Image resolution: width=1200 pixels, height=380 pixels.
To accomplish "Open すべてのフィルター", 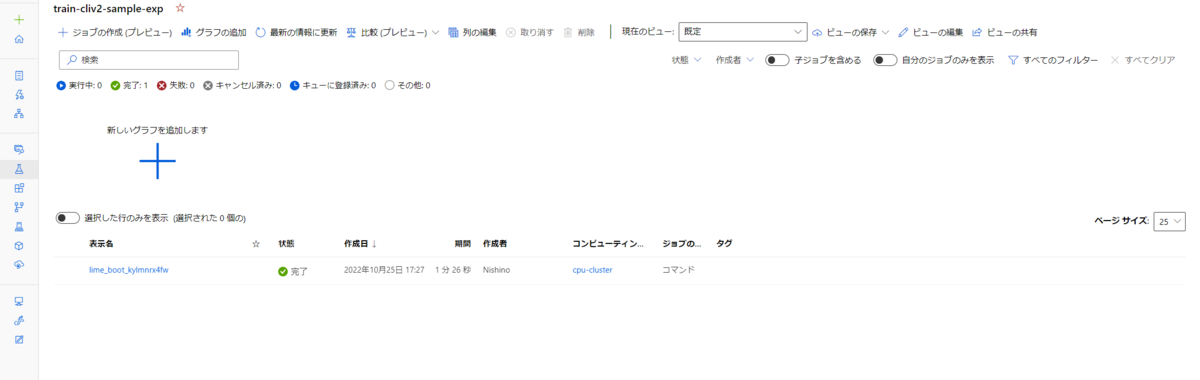I will [x=1052, y=60].
